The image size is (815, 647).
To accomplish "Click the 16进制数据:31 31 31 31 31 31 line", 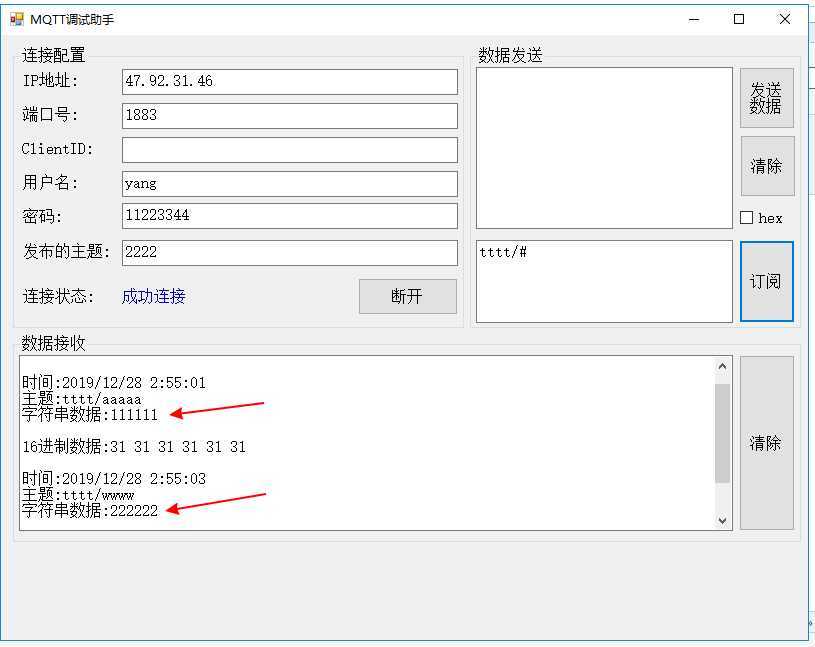I will (x=134, y=446).
